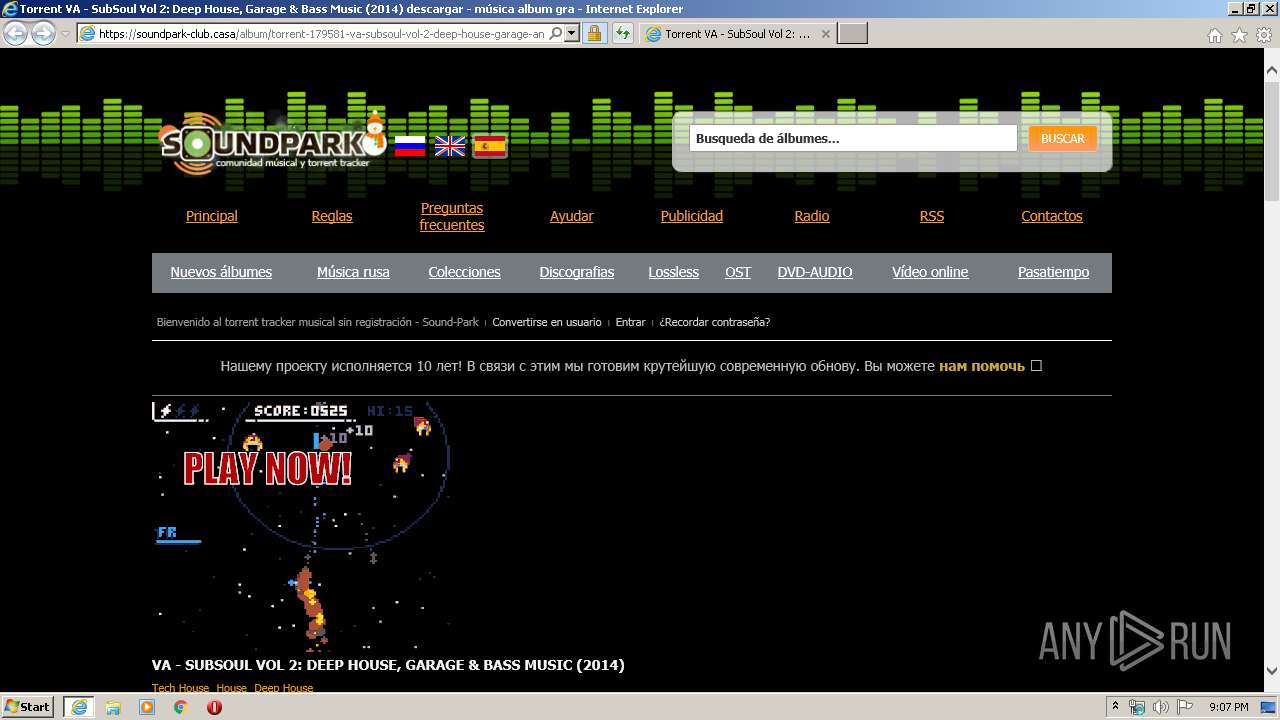Open the address bar history dropdown

[572, 33]
